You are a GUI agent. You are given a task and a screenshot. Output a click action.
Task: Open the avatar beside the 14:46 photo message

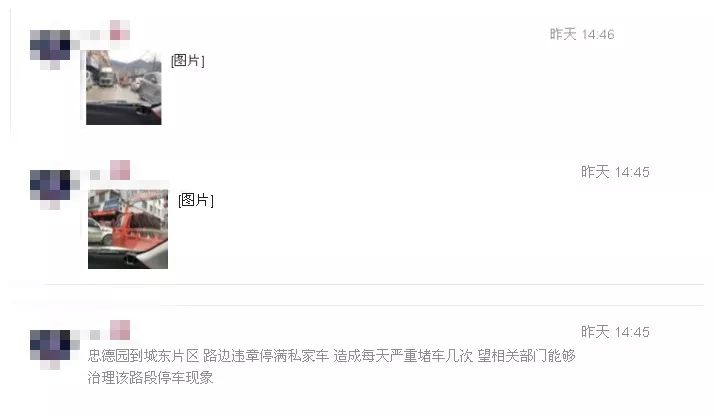point(50,47)
